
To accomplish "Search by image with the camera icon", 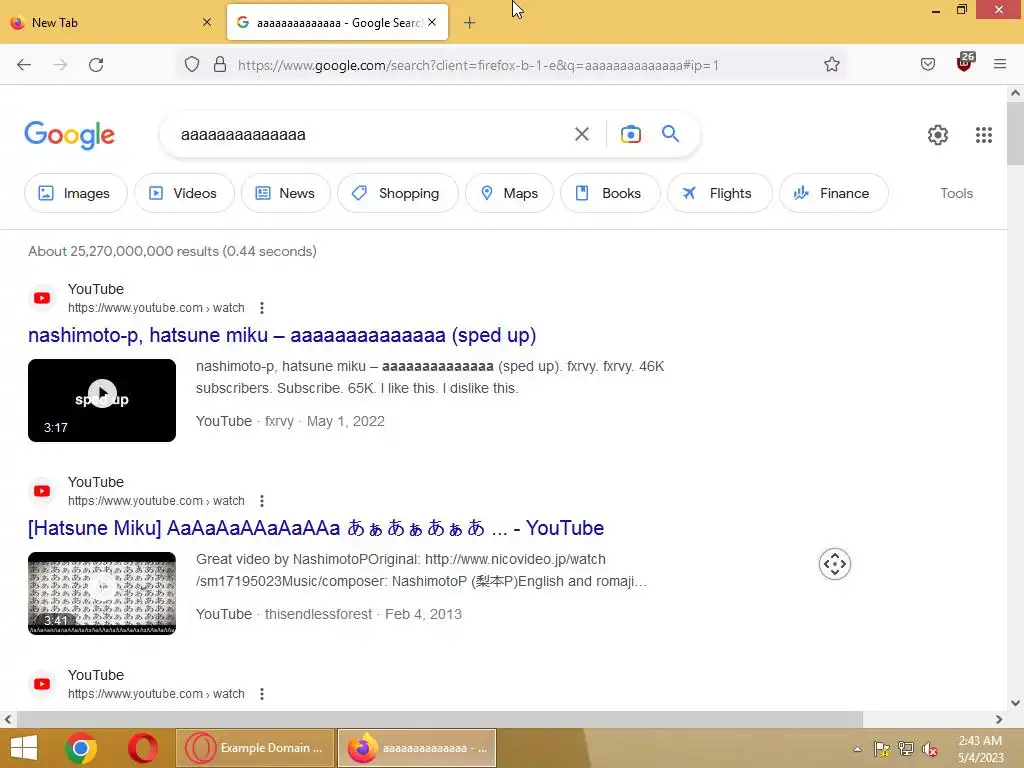I will [x=630, y=135].
